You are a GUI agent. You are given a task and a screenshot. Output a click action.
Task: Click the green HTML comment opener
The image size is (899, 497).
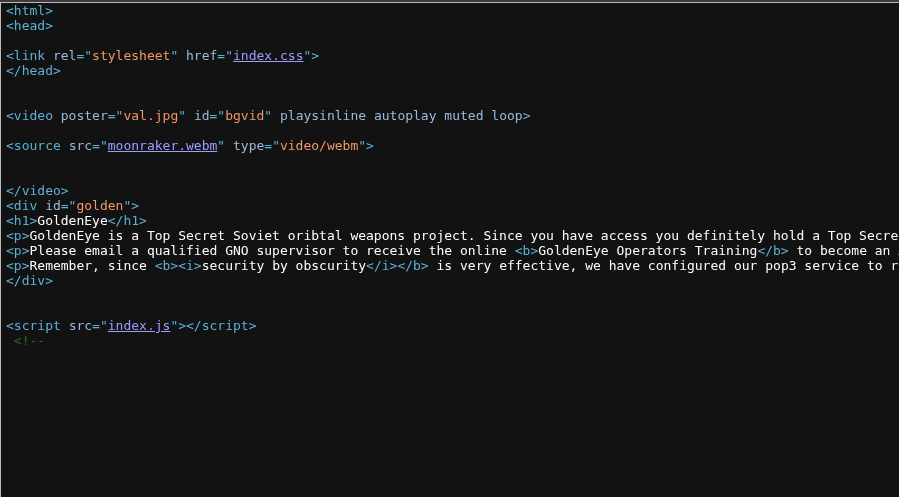[29, 341]
